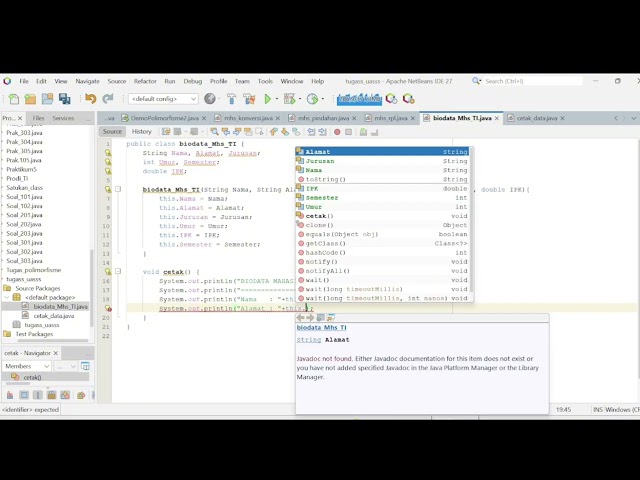Viewport: 640px width, 480px height.
Task: Switch to the Files panel tab
Action: pos(38,118)
